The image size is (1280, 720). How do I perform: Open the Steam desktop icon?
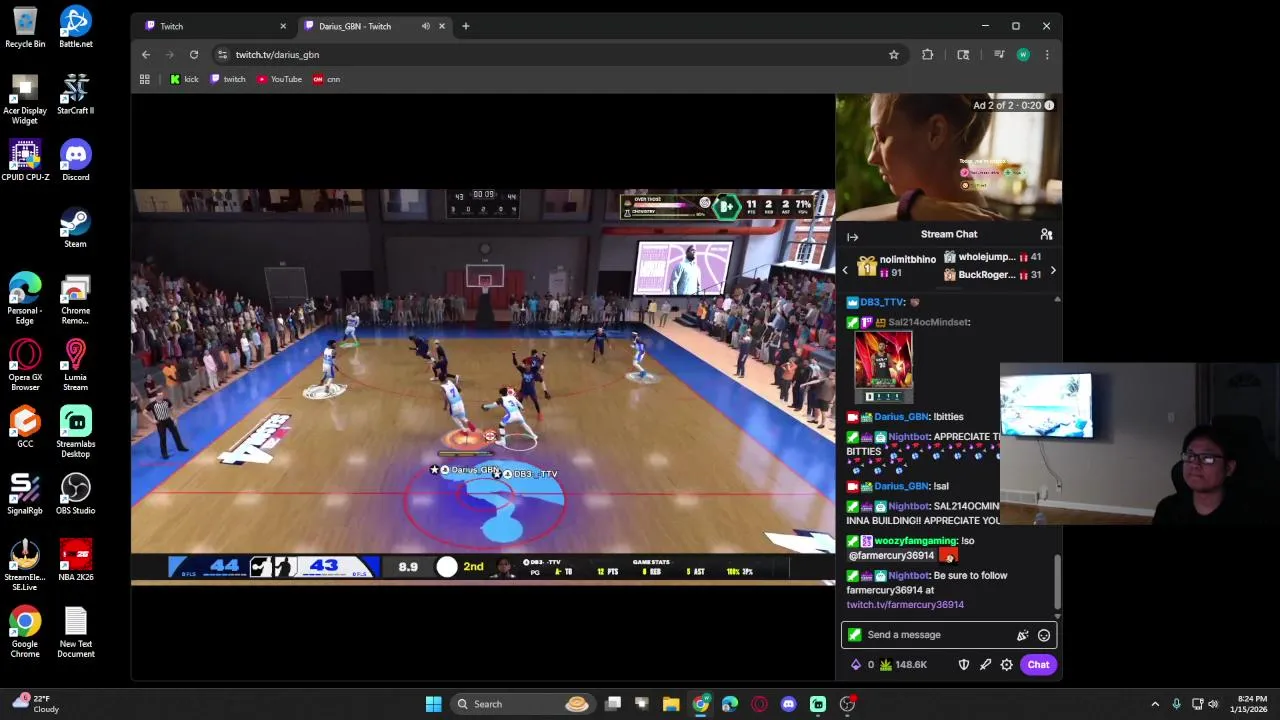pos(75,228)
